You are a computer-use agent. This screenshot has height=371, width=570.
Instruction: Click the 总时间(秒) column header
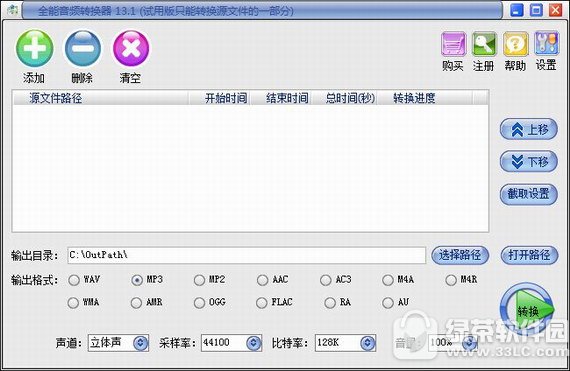click(344, 98)
